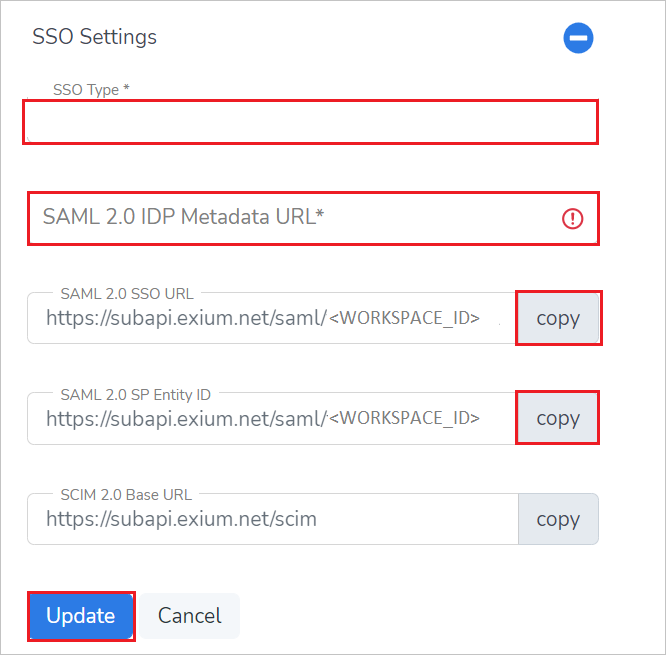The image size is (666, 655).
Task: Click the SSO Settings heading
Action: click(x=95, y=37)
